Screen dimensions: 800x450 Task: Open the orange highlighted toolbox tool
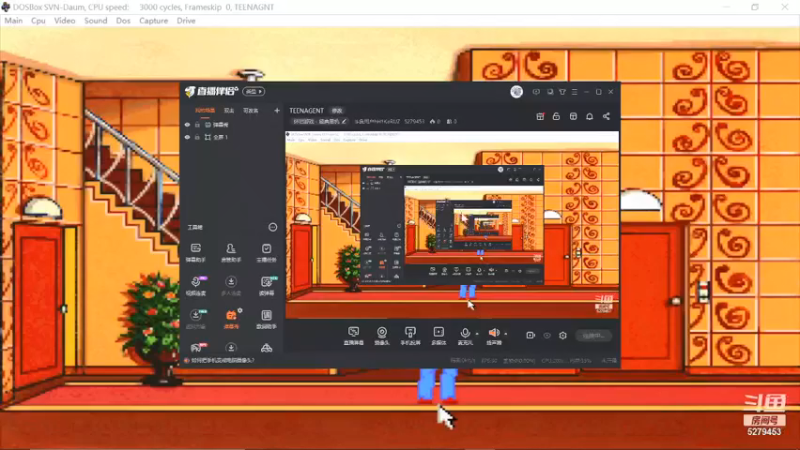pyautogui.click(x=231, y=319)
